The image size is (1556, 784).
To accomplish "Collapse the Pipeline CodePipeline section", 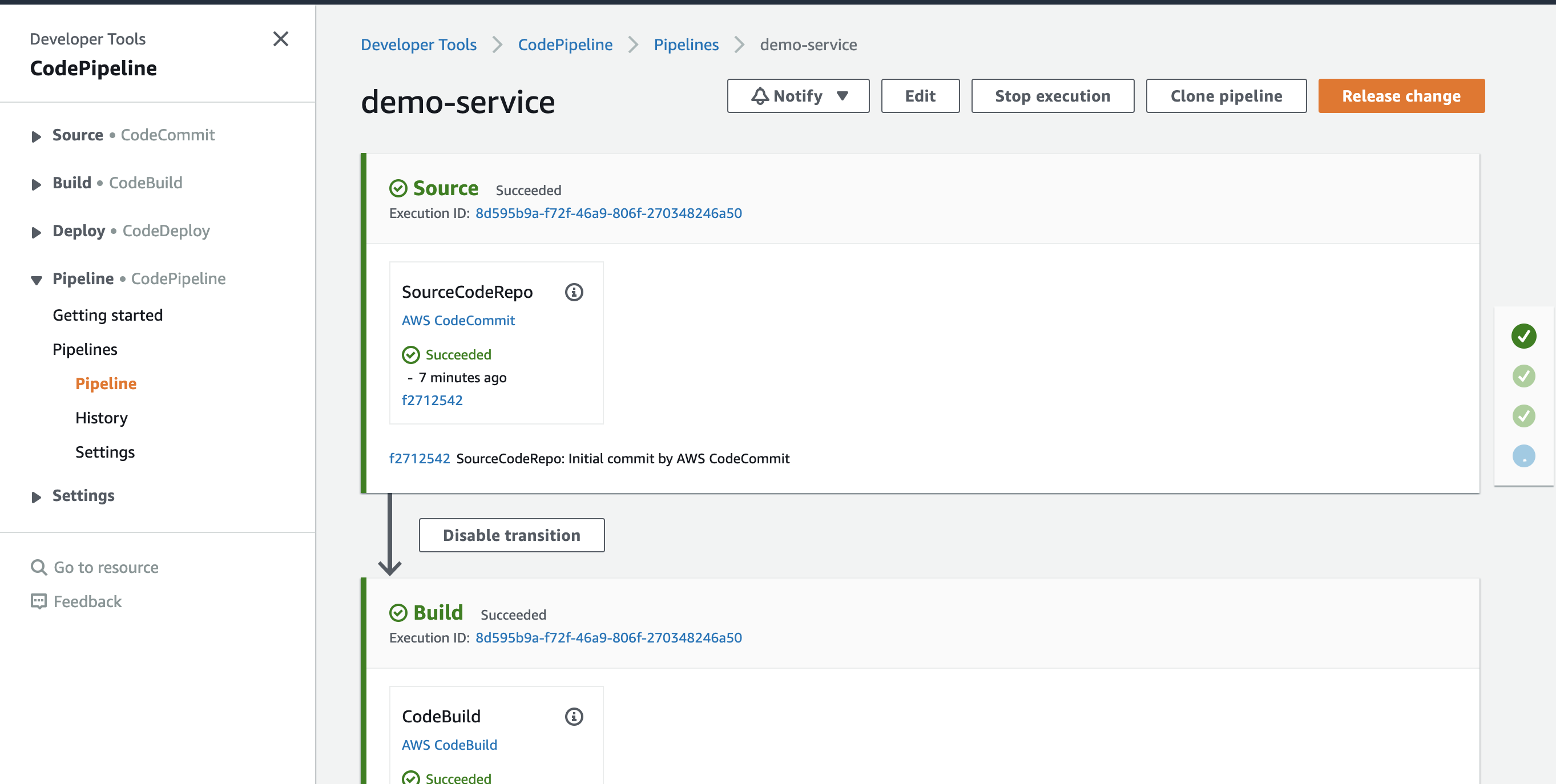I will tap(36, 280).
